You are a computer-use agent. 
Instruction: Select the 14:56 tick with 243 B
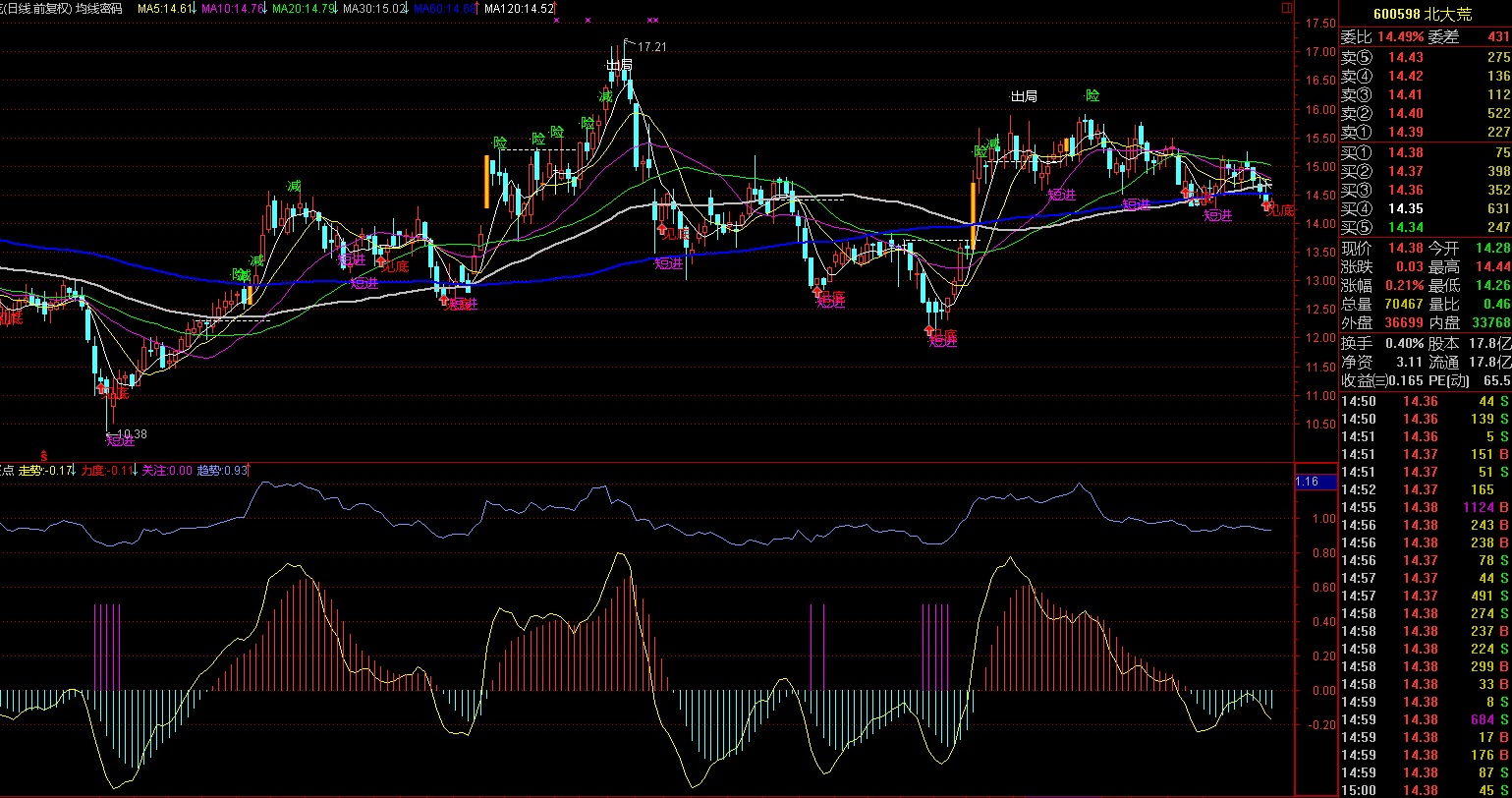pos(1426,525)
